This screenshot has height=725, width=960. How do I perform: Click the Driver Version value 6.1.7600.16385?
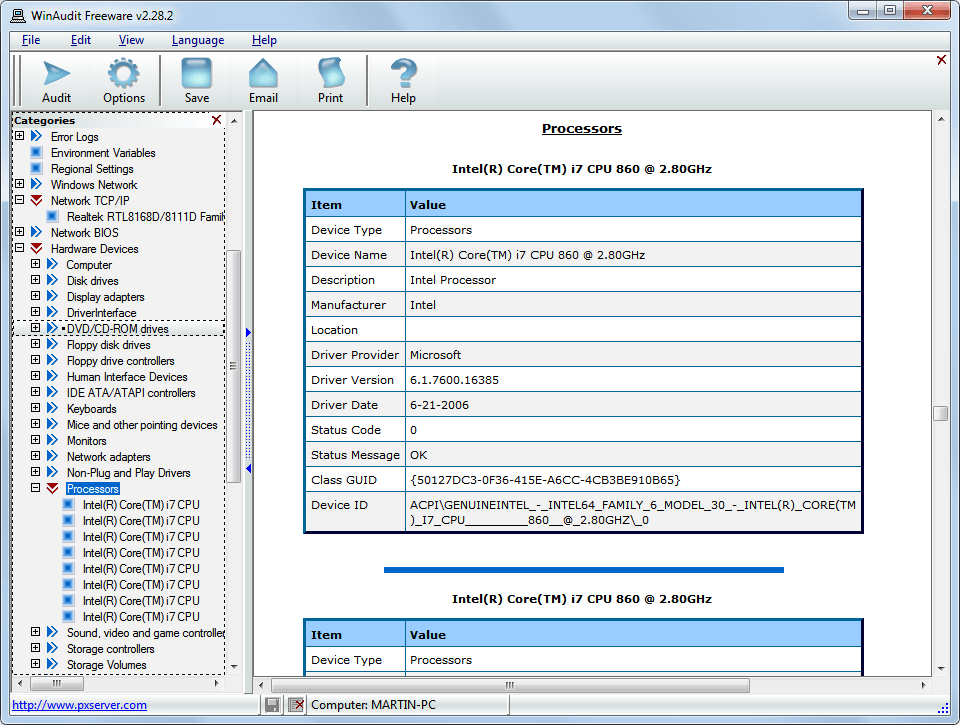click(x=454, y=380)
